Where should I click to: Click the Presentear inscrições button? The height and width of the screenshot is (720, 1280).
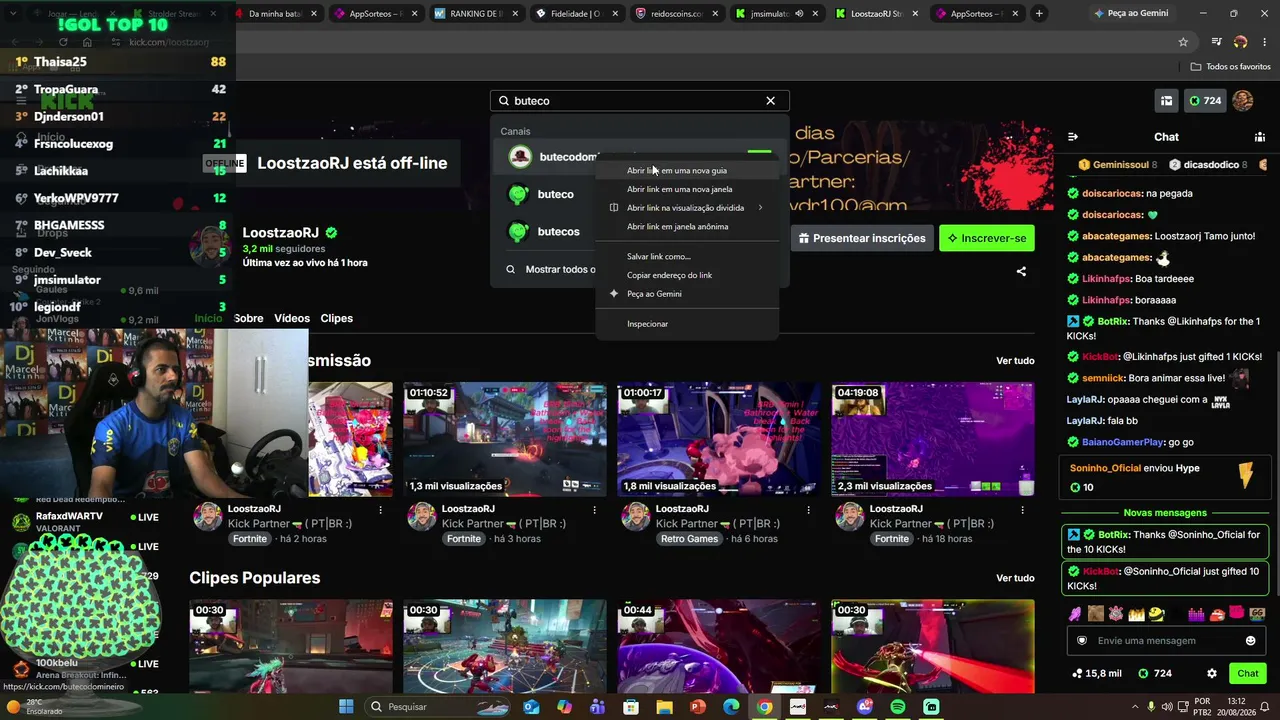pyautogui.click(x=862, y=238)
